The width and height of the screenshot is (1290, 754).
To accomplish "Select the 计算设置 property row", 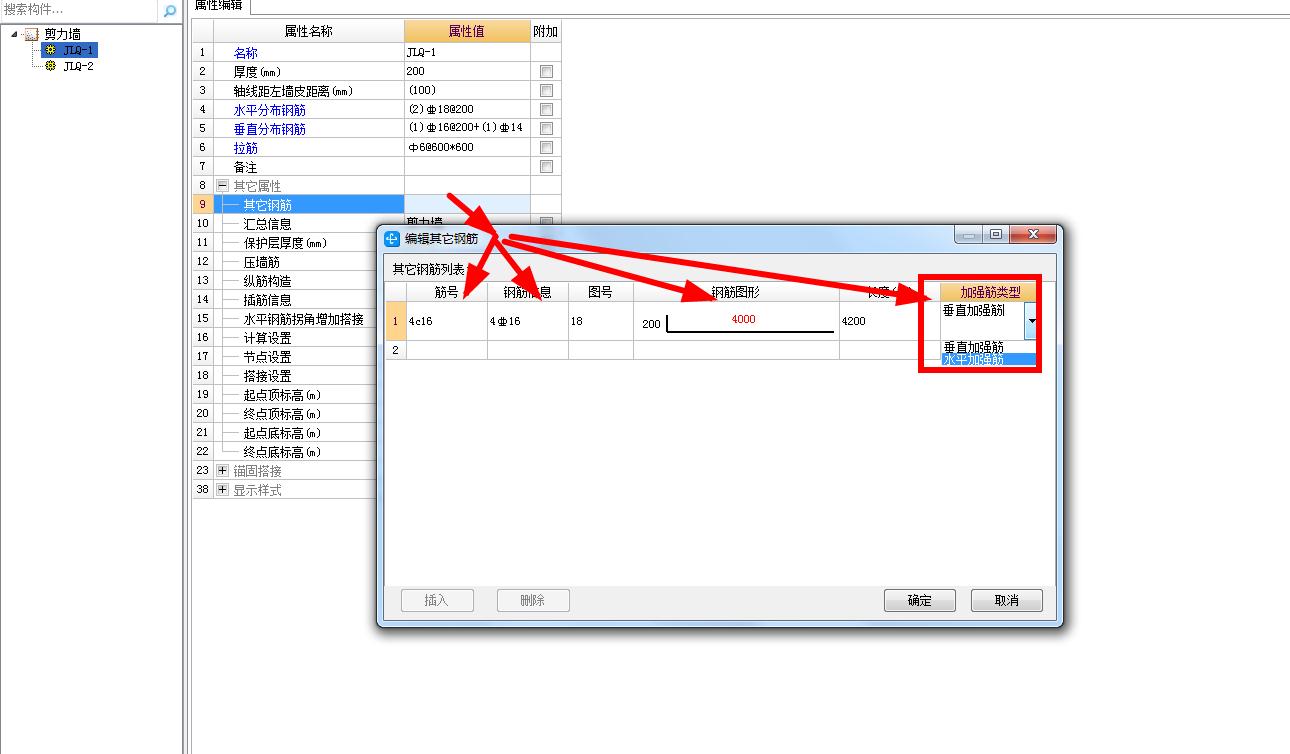I will click(295, 337).
